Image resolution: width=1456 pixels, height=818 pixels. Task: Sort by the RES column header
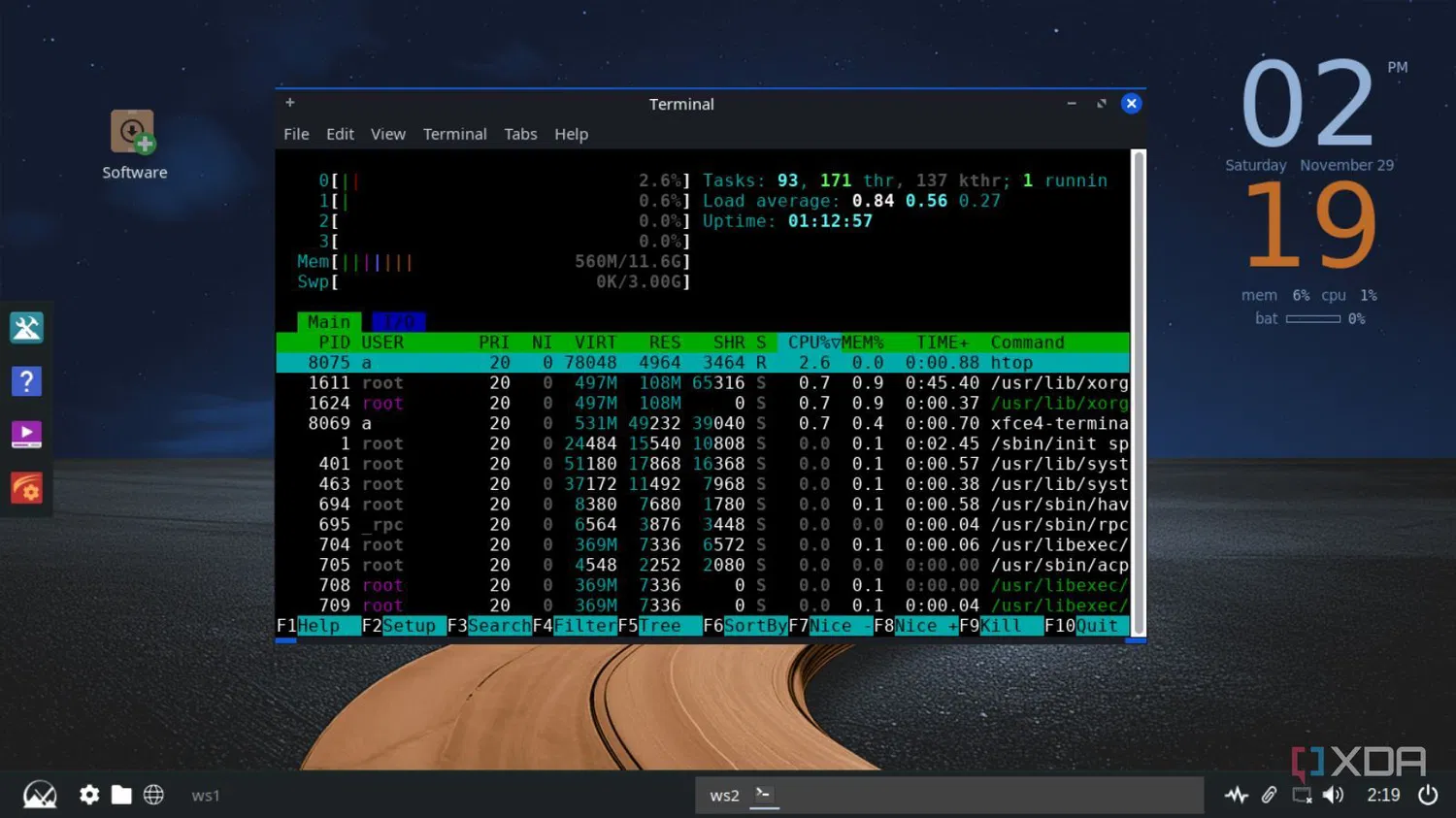(x=665, y=343)
